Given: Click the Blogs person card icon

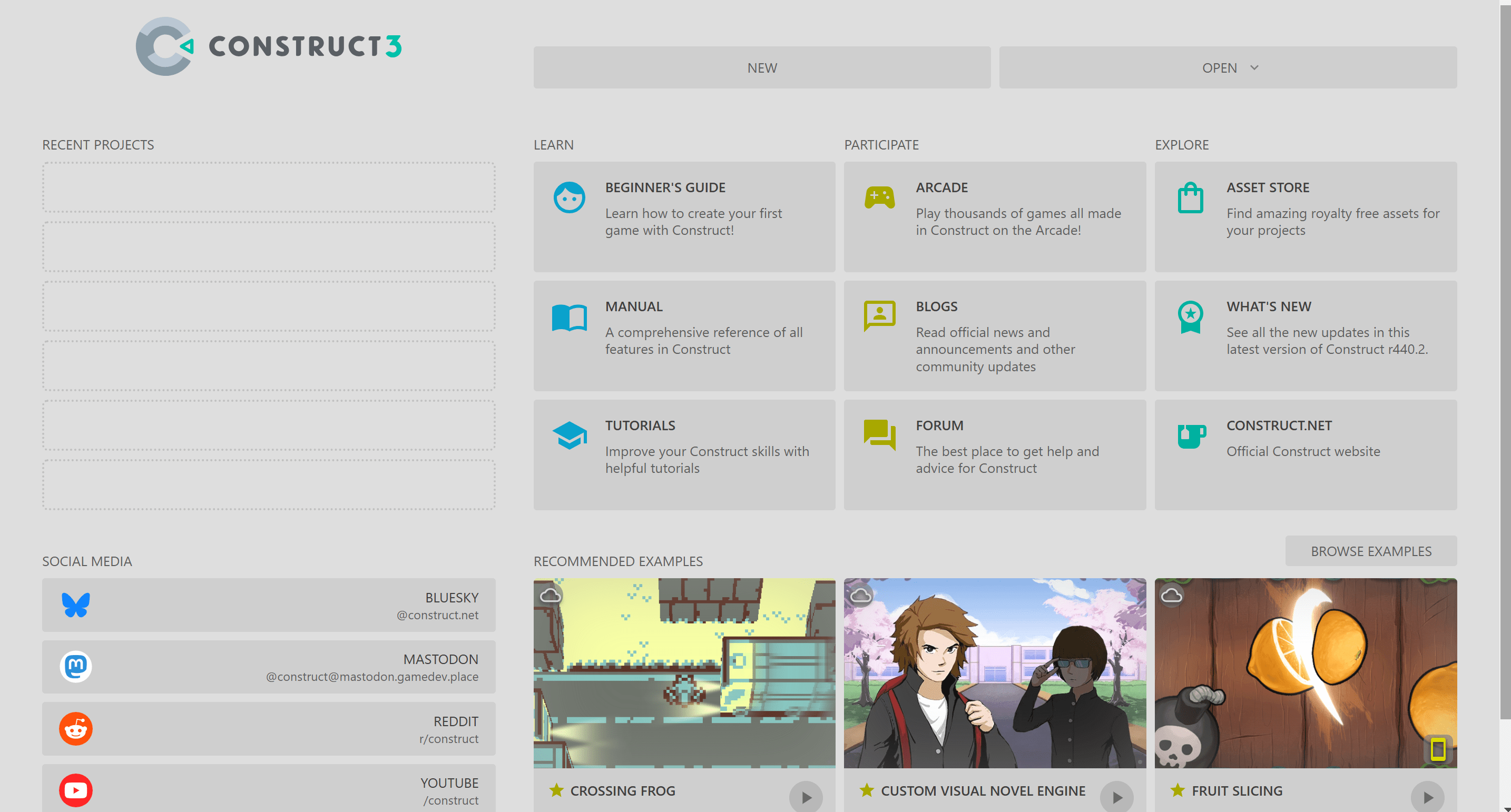Looking at the screenshot, I should (879, 316).
